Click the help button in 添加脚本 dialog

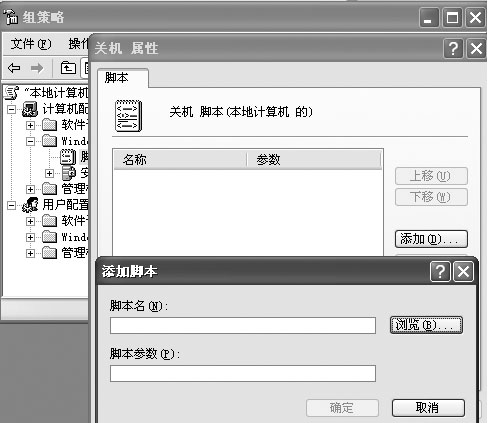coord(440,271)
